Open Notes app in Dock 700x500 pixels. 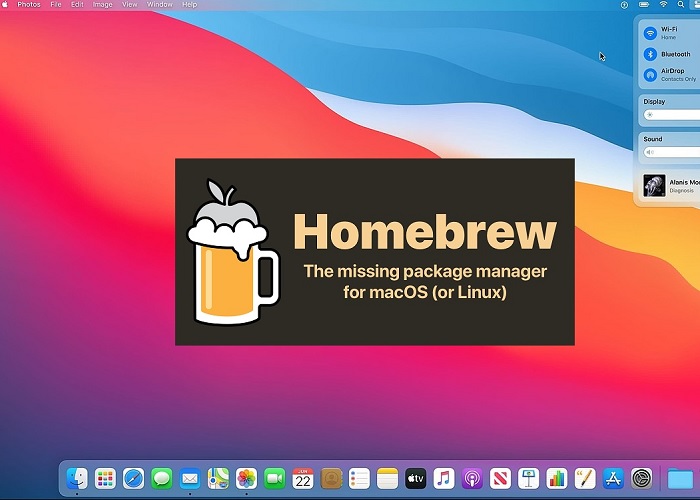[388, 479]
